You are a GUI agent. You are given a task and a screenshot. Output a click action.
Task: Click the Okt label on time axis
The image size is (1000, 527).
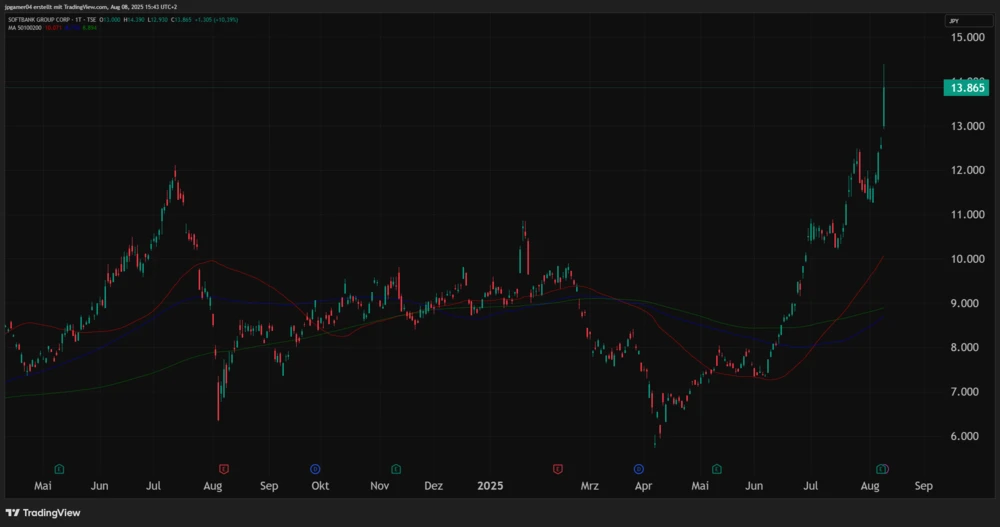[320, 486]
